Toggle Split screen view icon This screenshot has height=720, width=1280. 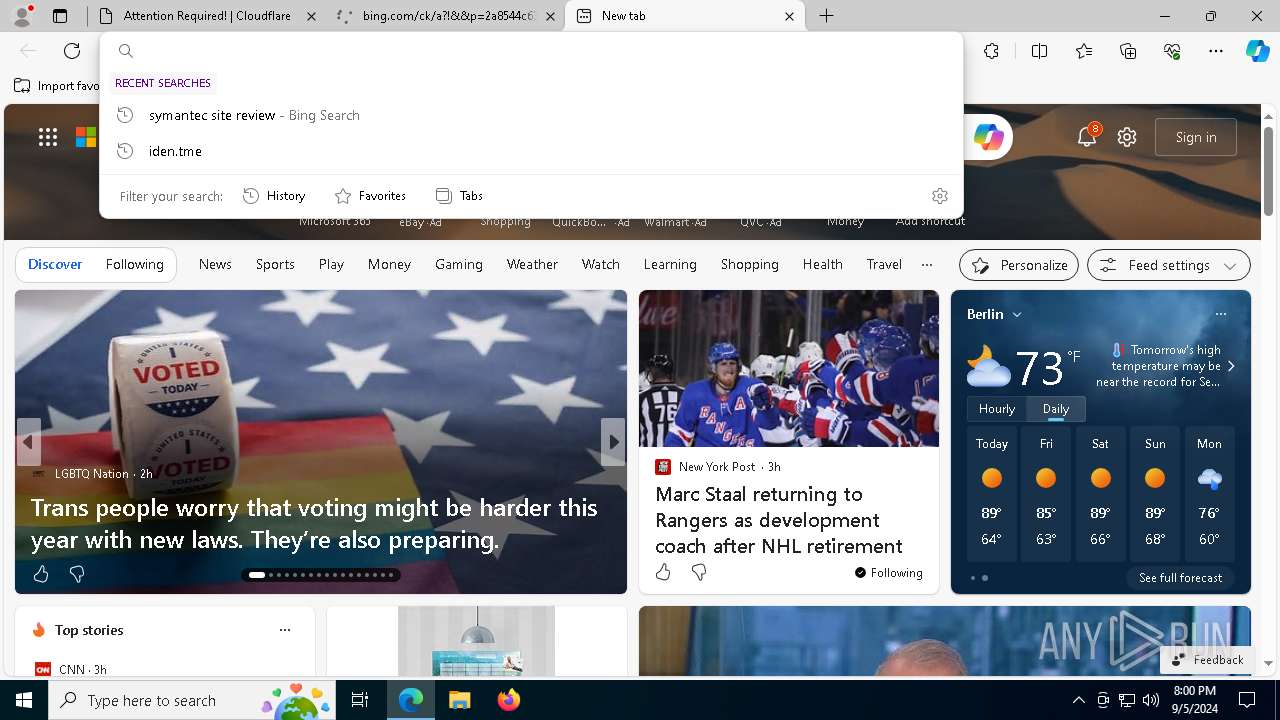(x=1039, y=51)
